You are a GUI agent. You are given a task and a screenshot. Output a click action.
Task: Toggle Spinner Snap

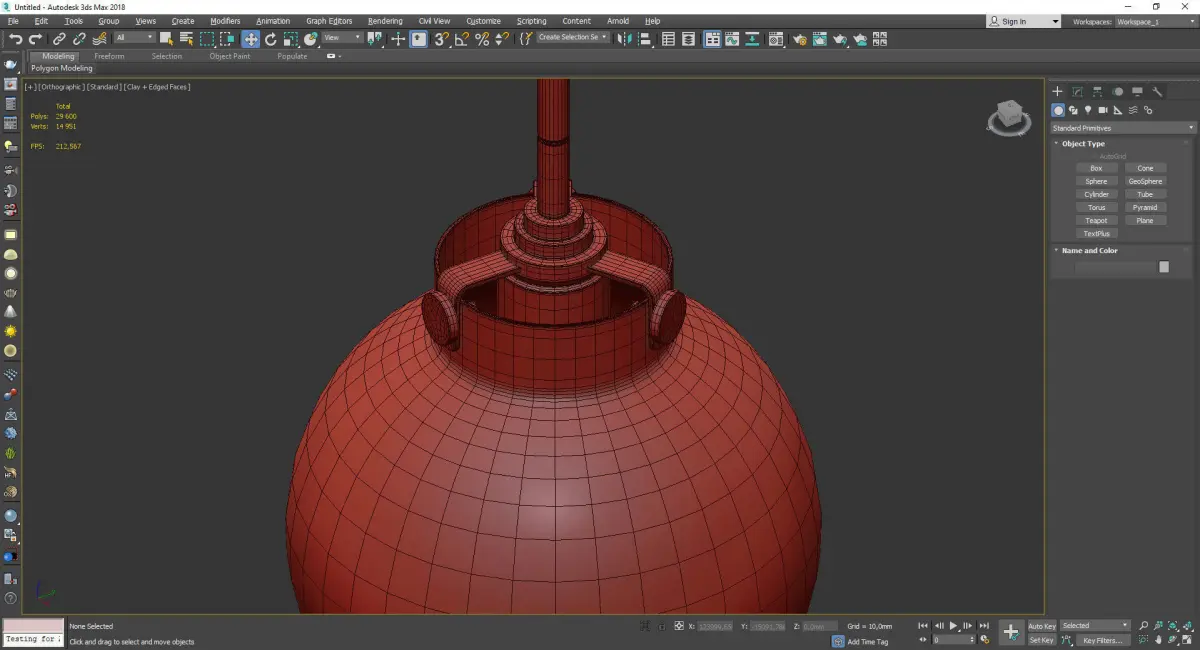pos(502,39)
